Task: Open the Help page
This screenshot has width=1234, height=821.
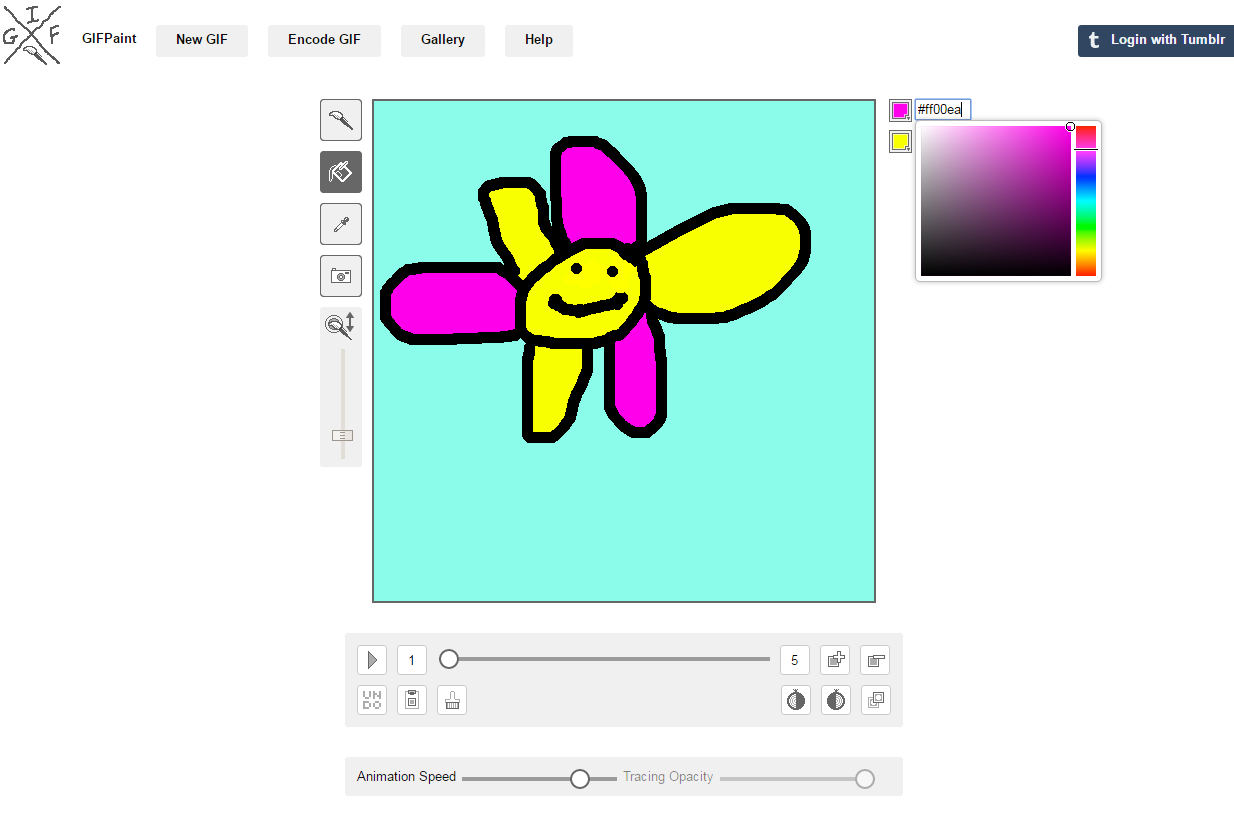Action: [x=539, y=40]
